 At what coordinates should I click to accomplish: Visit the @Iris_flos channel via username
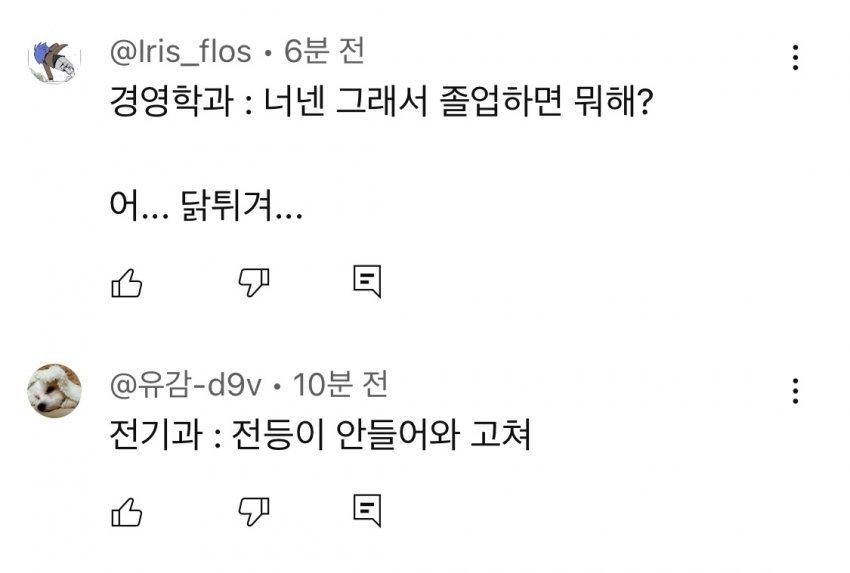(x=180, y=51)
